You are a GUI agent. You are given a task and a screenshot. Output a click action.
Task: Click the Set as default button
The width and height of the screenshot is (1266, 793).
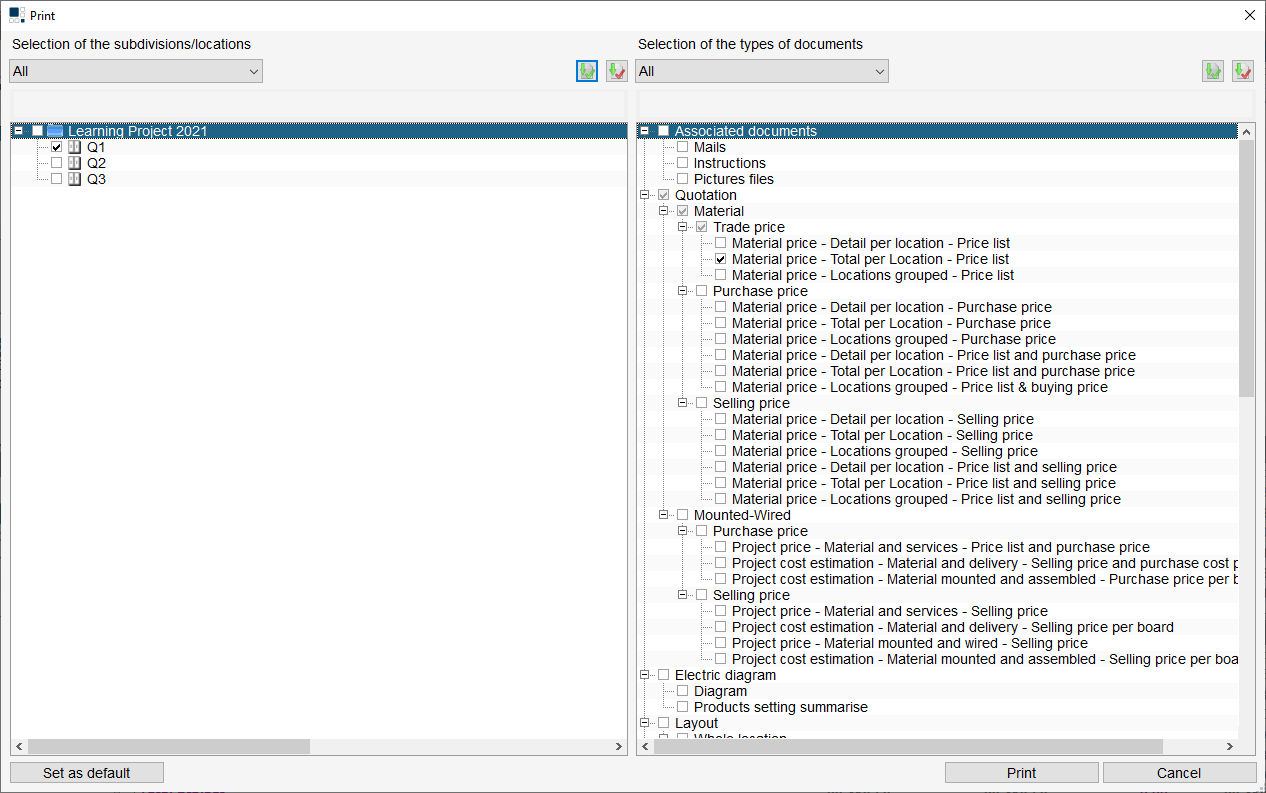click(x=86, y=772)
